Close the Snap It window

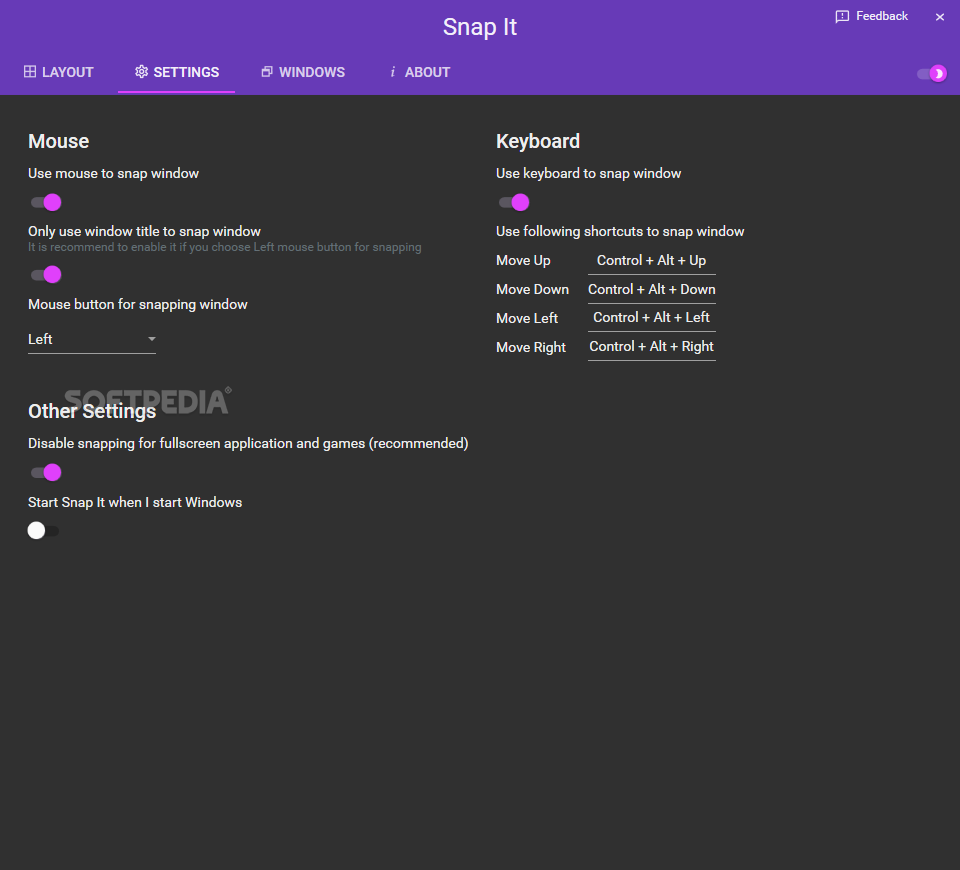pyautogui.click(x=940, y=17)
